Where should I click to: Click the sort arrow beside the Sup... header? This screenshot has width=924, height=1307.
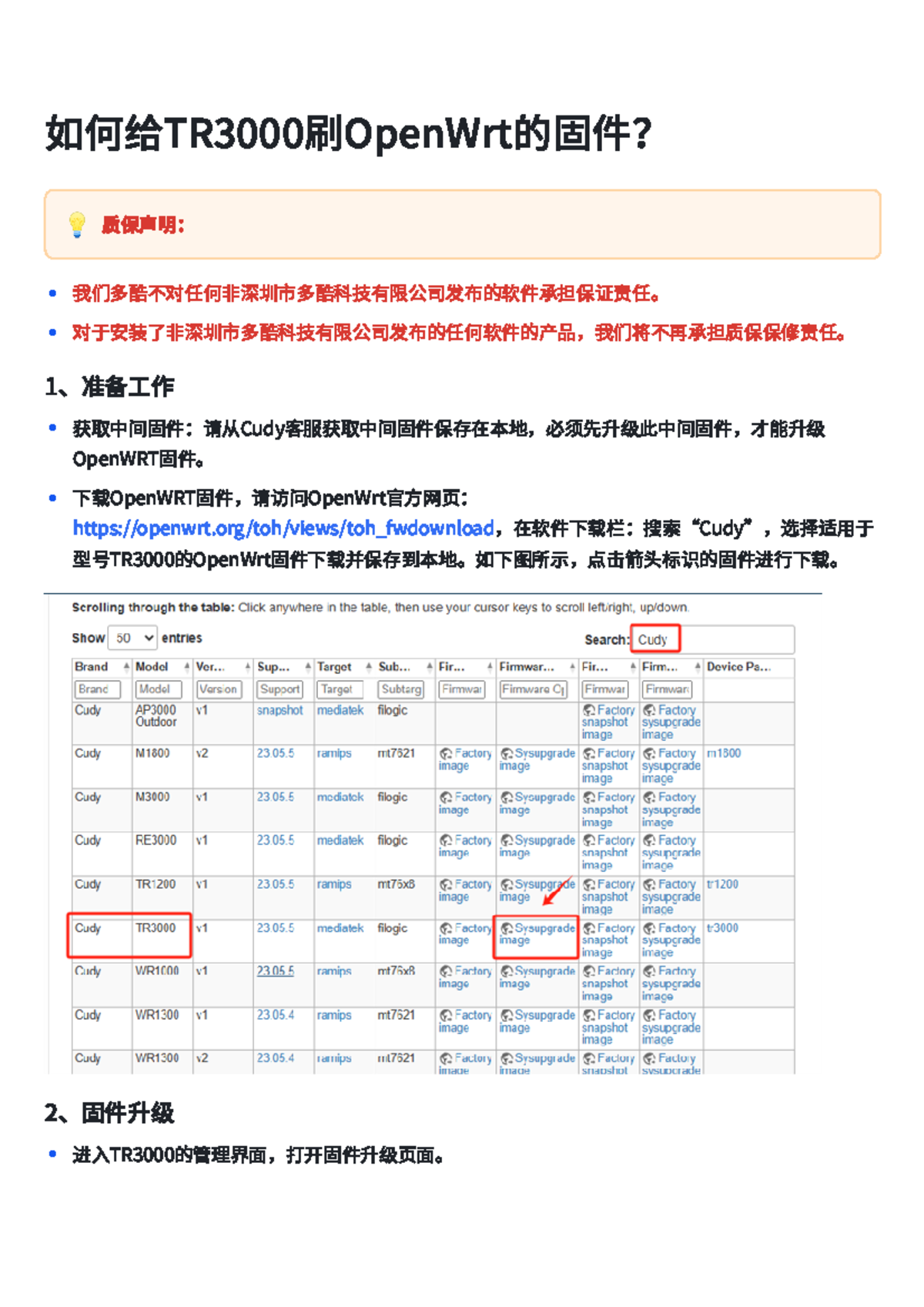pyautogui.click(x=309, y=667)
